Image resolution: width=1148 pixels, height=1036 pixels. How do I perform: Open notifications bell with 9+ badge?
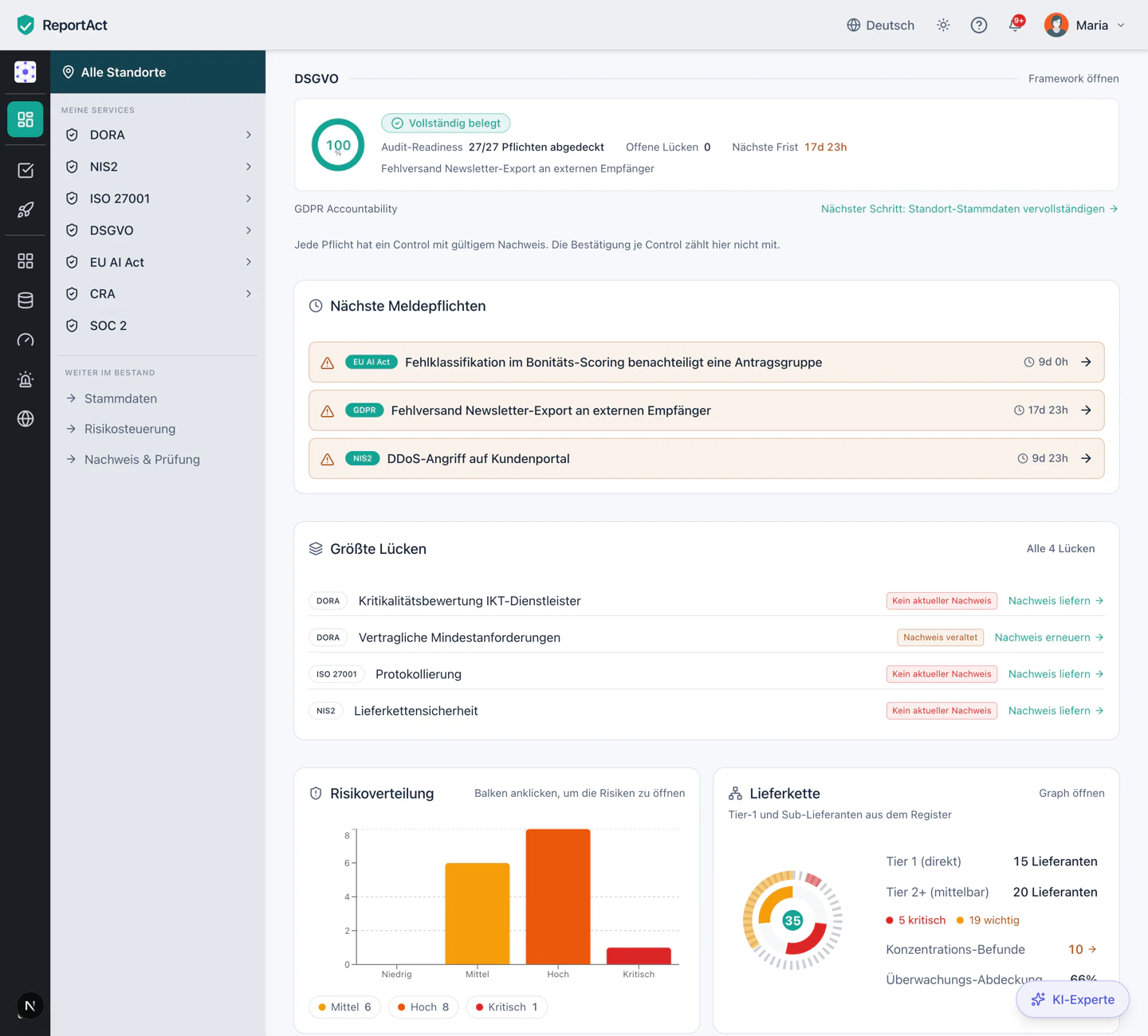click(1015, 25)
